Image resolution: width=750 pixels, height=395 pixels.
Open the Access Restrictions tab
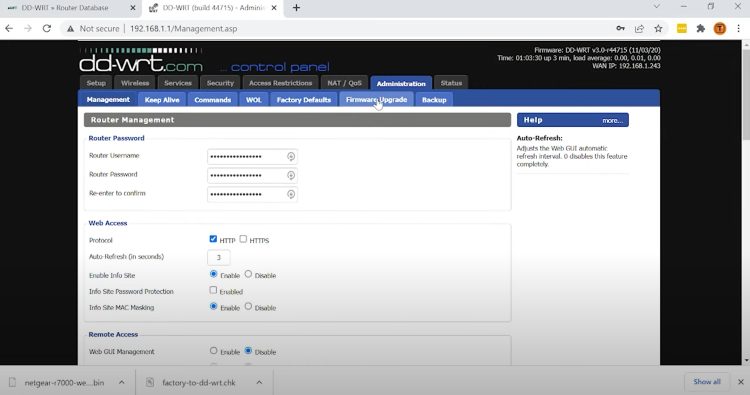[x=280, y=83]
